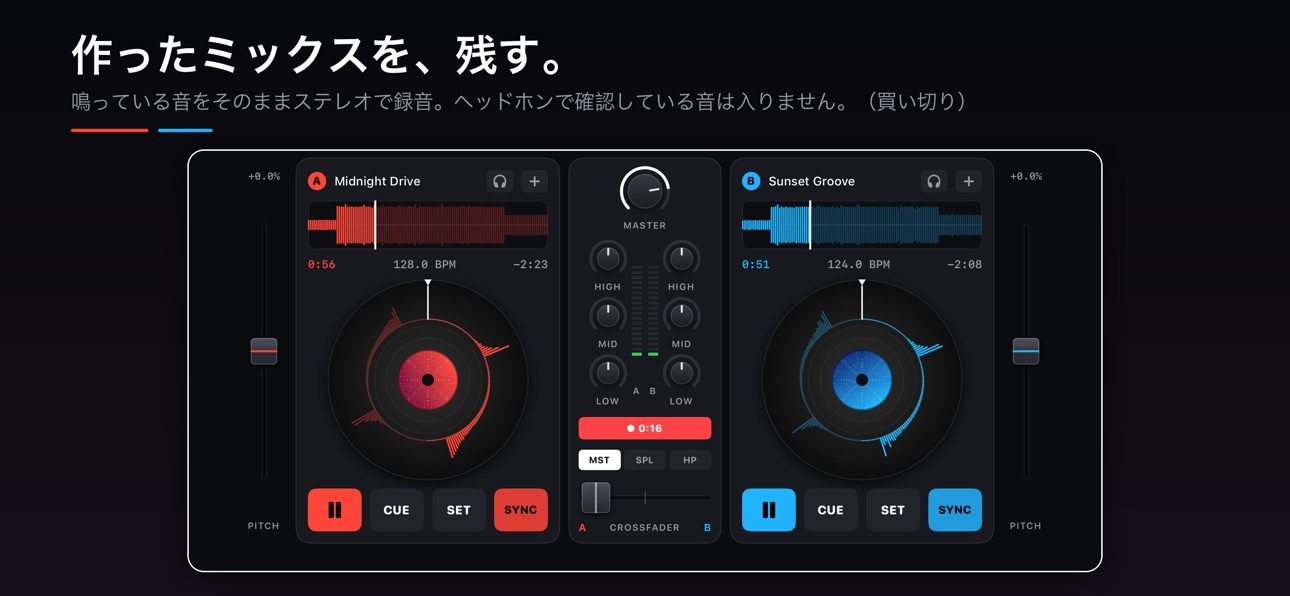
Task: Select the MST output mode
Action: pos(599,460)
